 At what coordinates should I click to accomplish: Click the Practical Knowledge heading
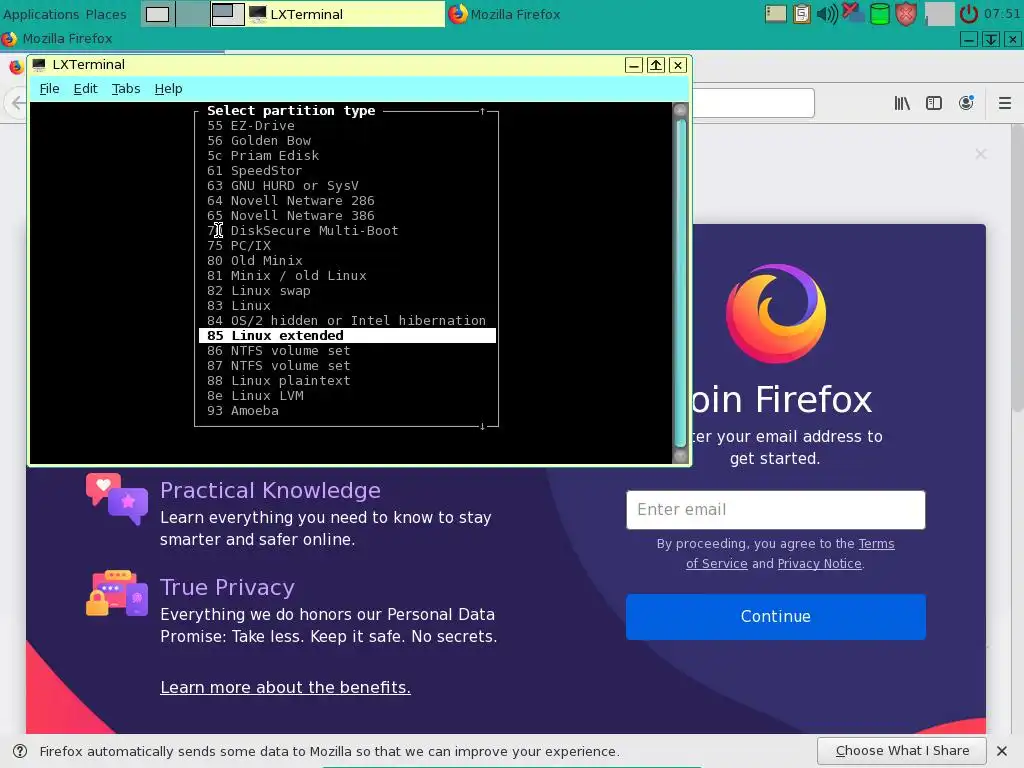tap(270, 490)
